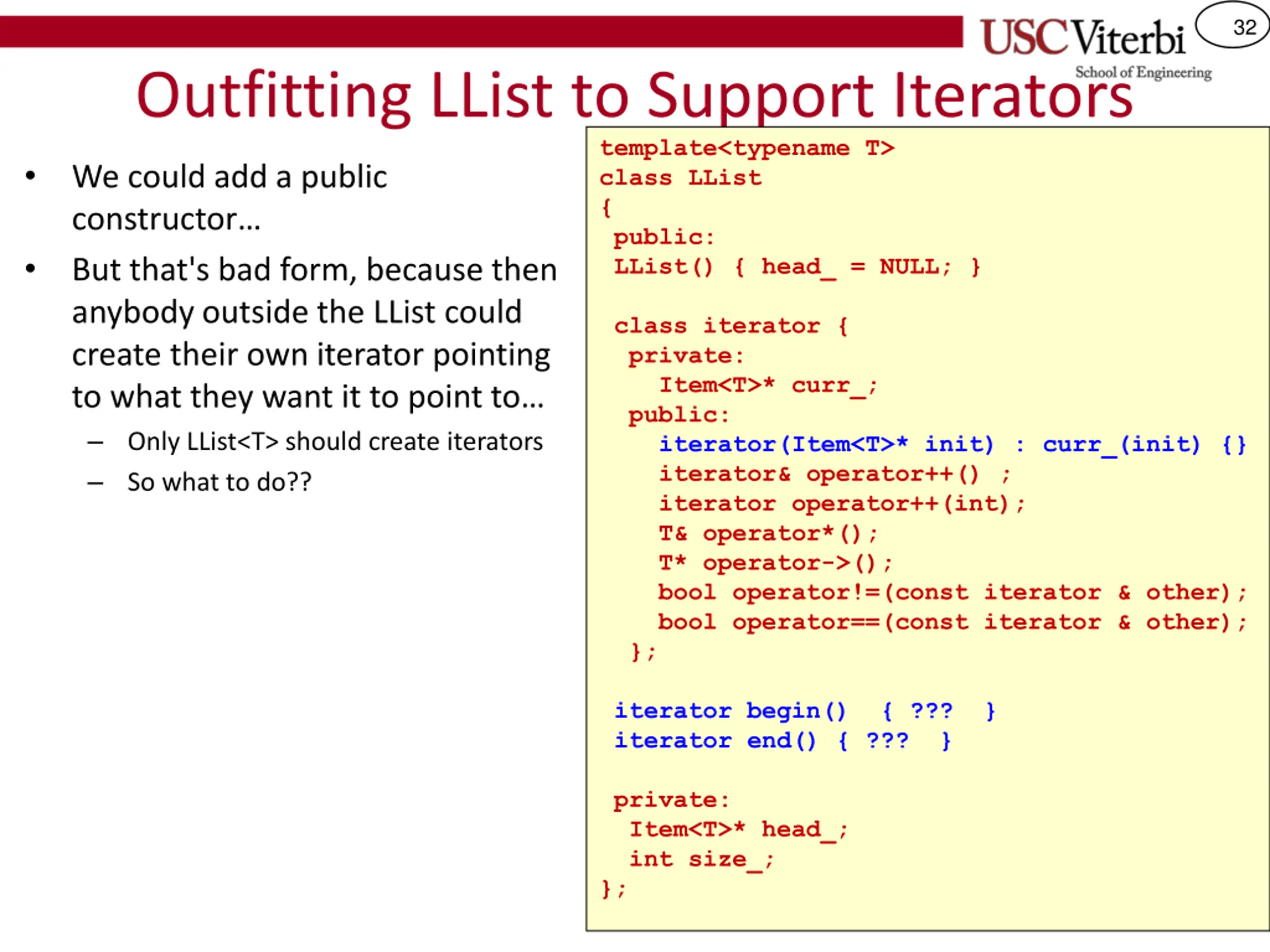The height and width of the screenshot is (952, 1270).
Task: Click the 'class iterator {' code line
Action: pos(730,327)
